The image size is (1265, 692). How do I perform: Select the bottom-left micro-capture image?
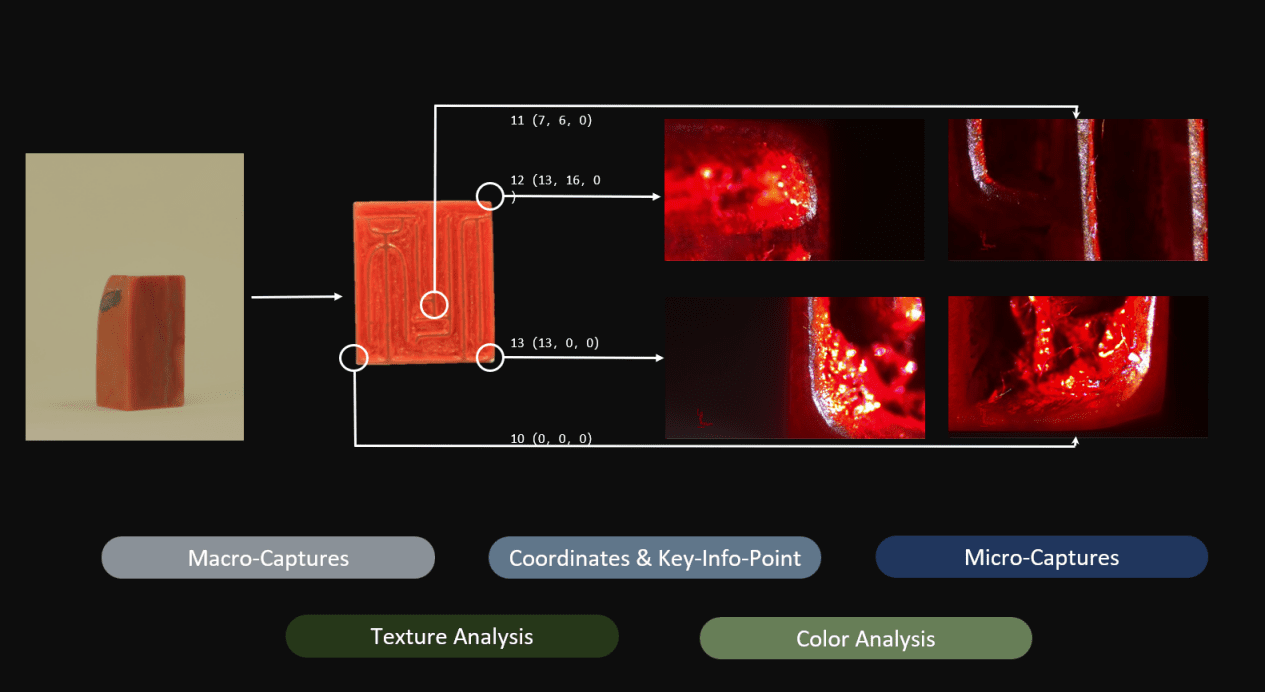pyautogui.click(x=794, y=367)
